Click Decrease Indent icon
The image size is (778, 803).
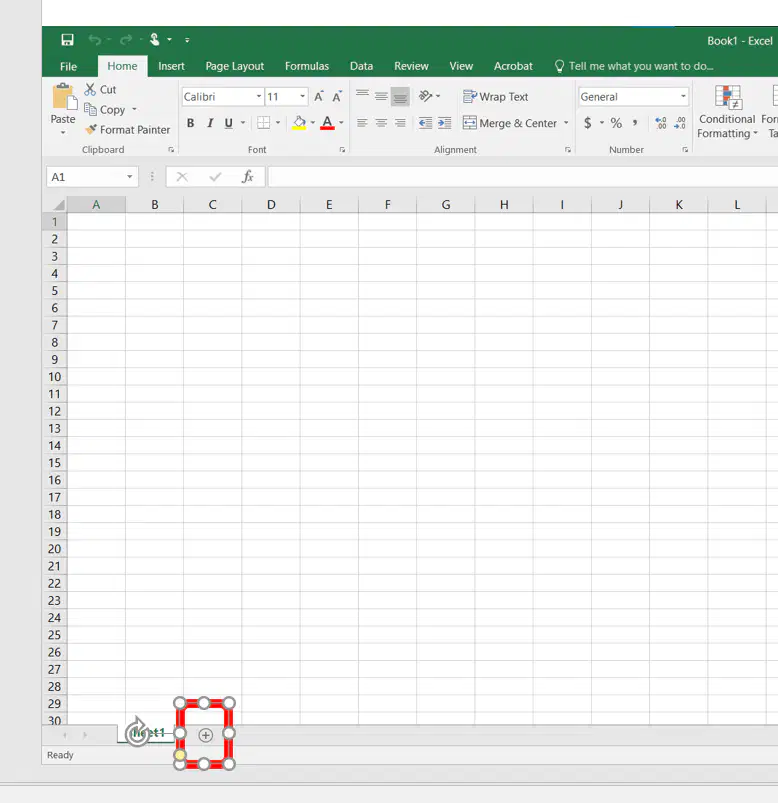pos(425,123)
